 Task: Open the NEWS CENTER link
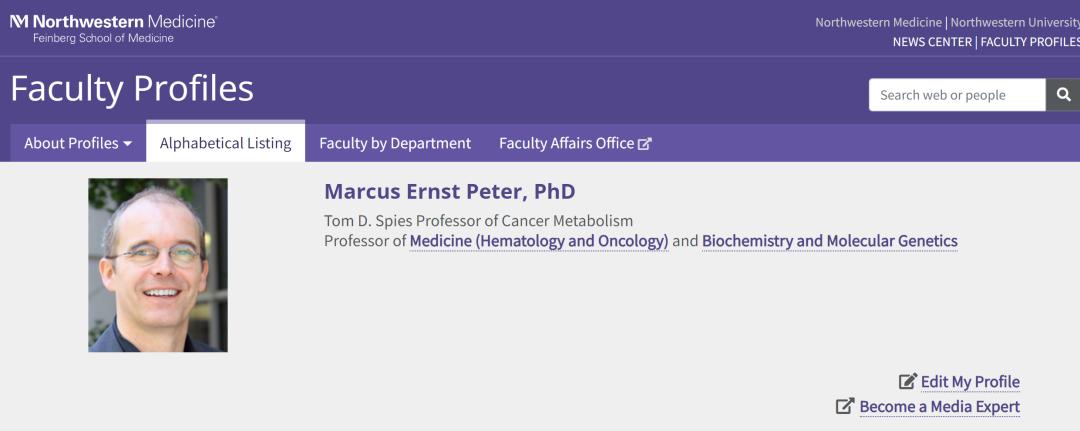[x=932, y=42]
